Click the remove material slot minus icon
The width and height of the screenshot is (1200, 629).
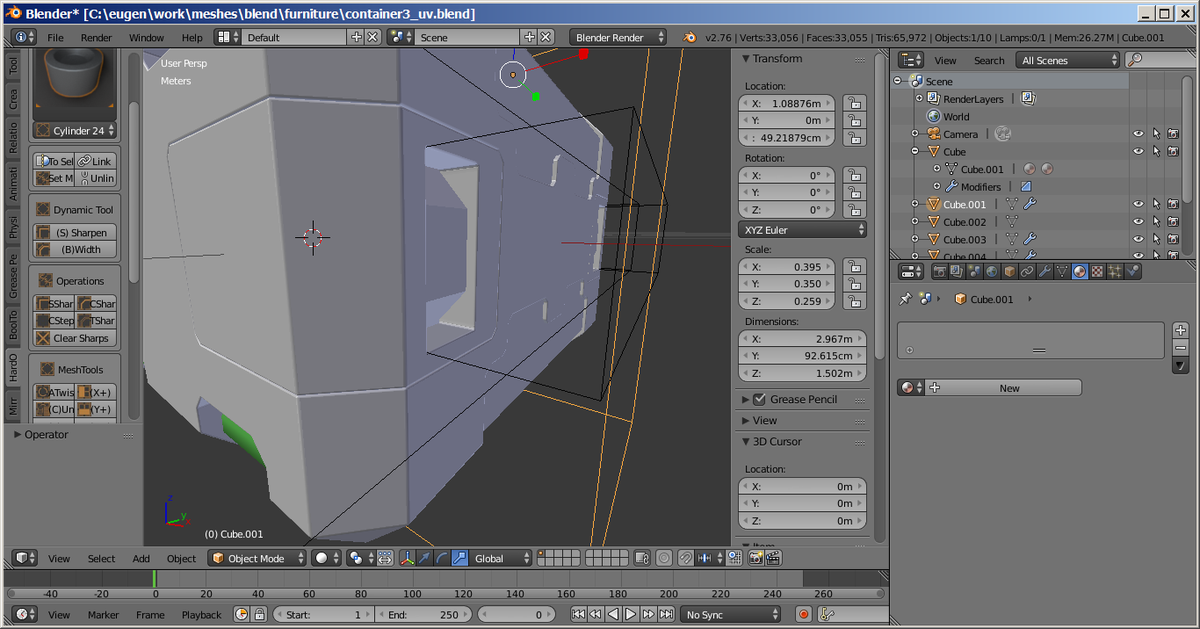[1180, 348]
